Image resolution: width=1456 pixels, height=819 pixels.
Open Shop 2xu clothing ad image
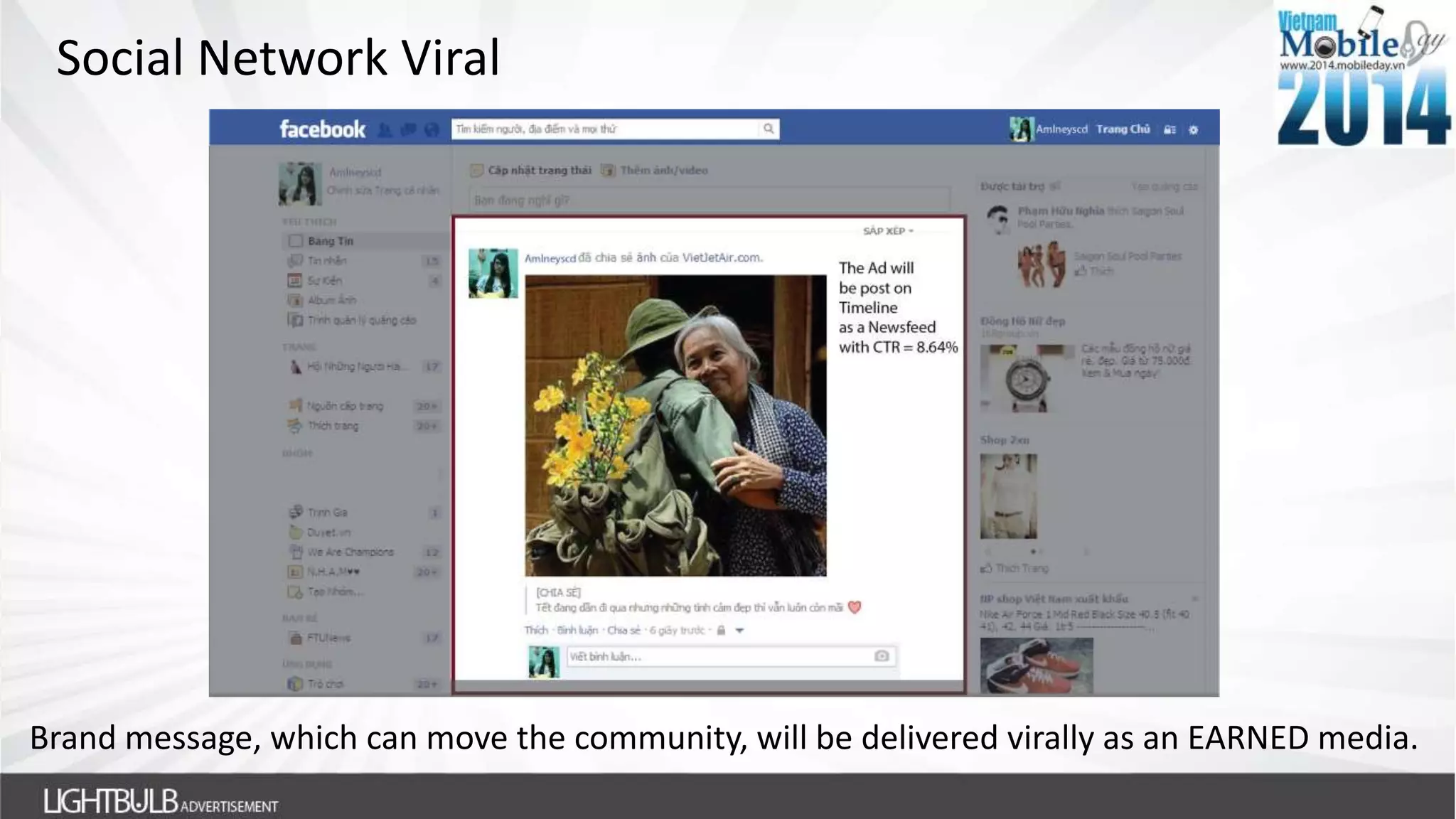pyautogui.click(x=1008, y=496)
